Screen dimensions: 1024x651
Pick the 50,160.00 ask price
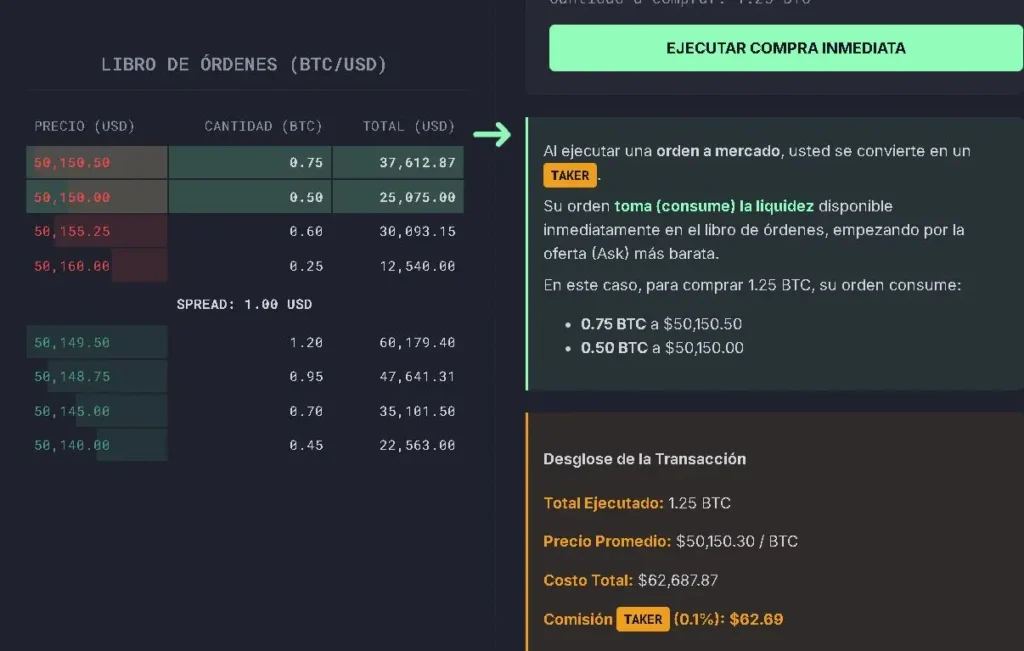tap(72, 266)
